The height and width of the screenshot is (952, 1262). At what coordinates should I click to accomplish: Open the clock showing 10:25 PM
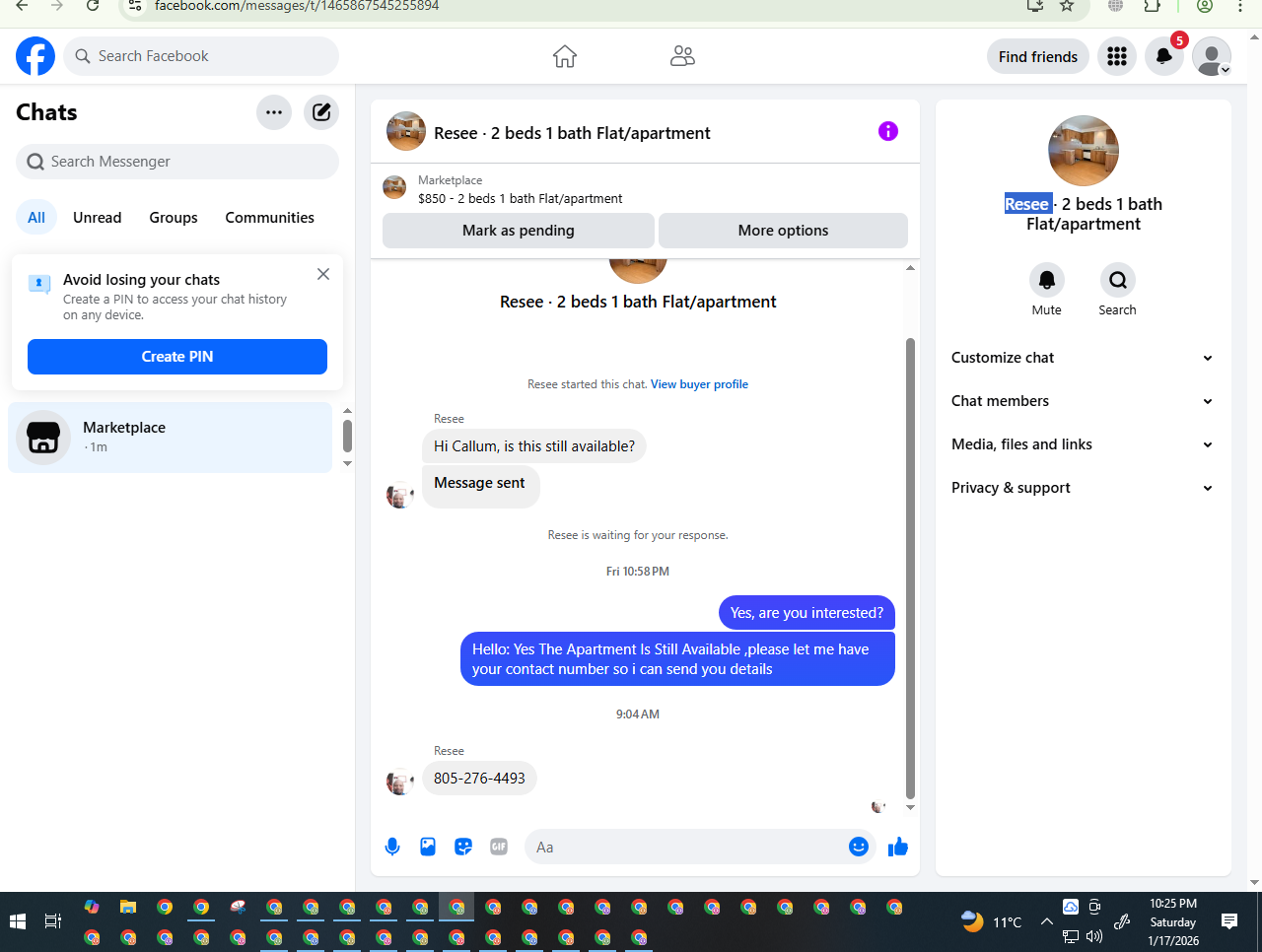1173,921
